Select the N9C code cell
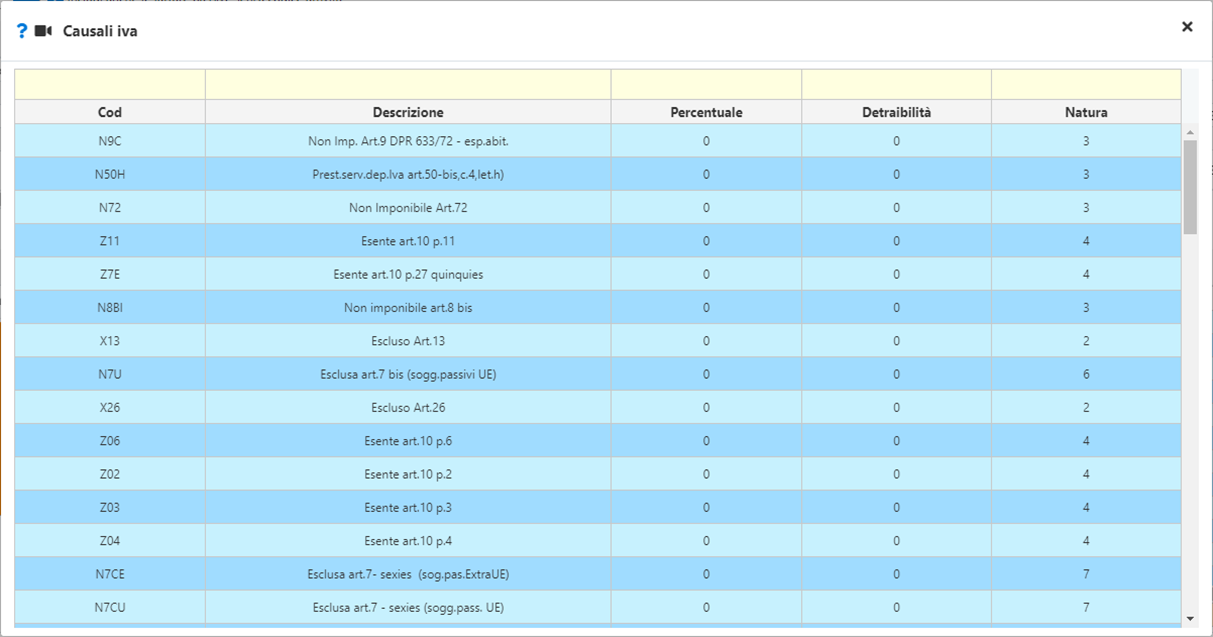The image size is (1213, 637). point(110,141)
